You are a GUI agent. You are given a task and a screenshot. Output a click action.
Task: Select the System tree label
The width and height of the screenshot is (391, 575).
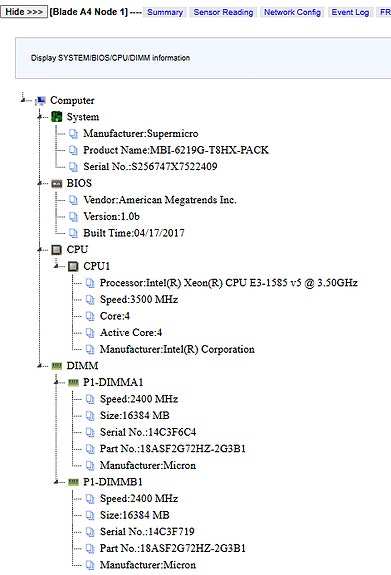(x=83, y=117)
